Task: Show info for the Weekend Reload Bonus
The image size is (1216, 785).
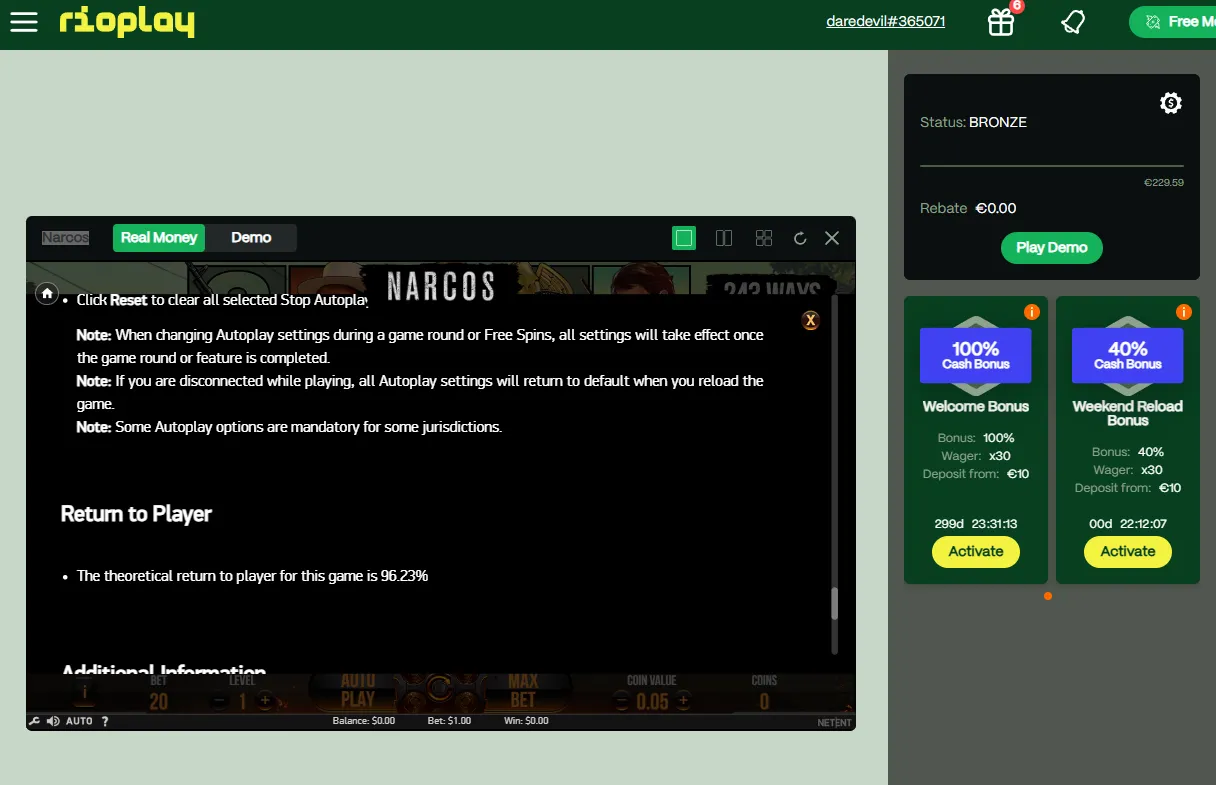Action: [x=1184, y=312]
